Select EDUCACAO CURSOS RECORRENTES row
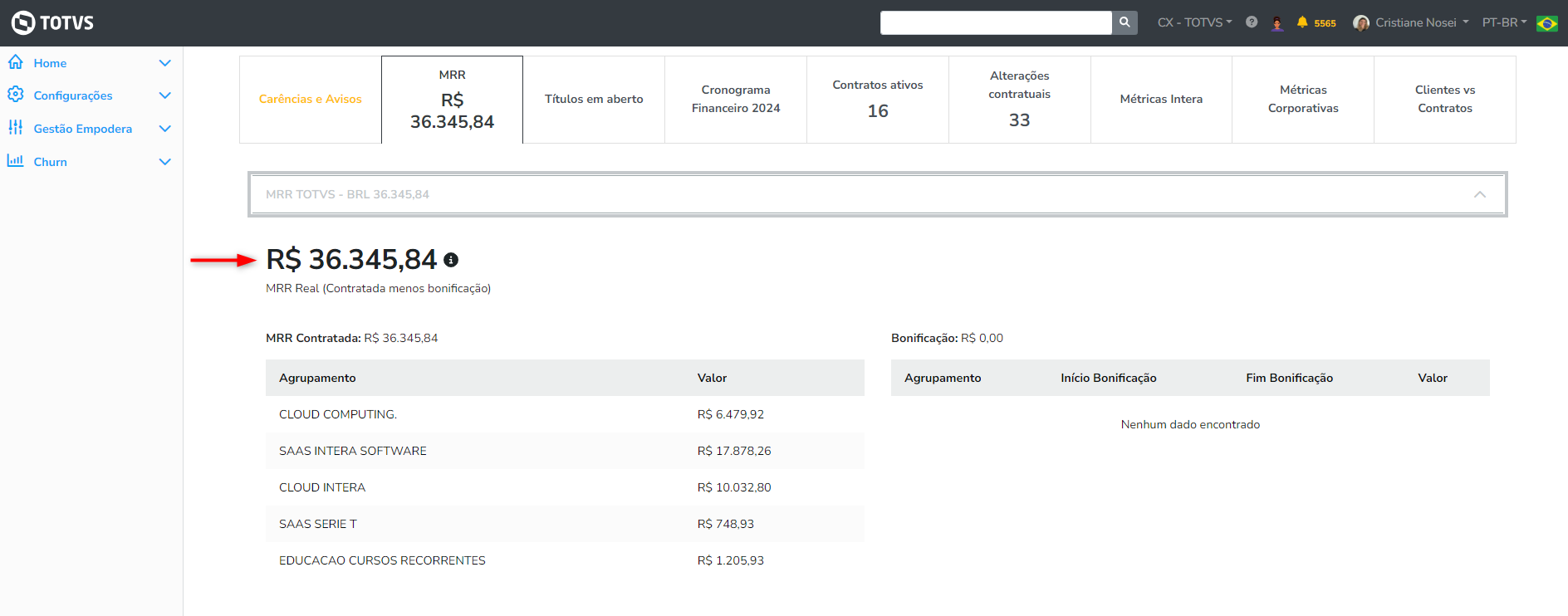The image size is (1568, 616). pyautogui.click(x=565, y=560)
